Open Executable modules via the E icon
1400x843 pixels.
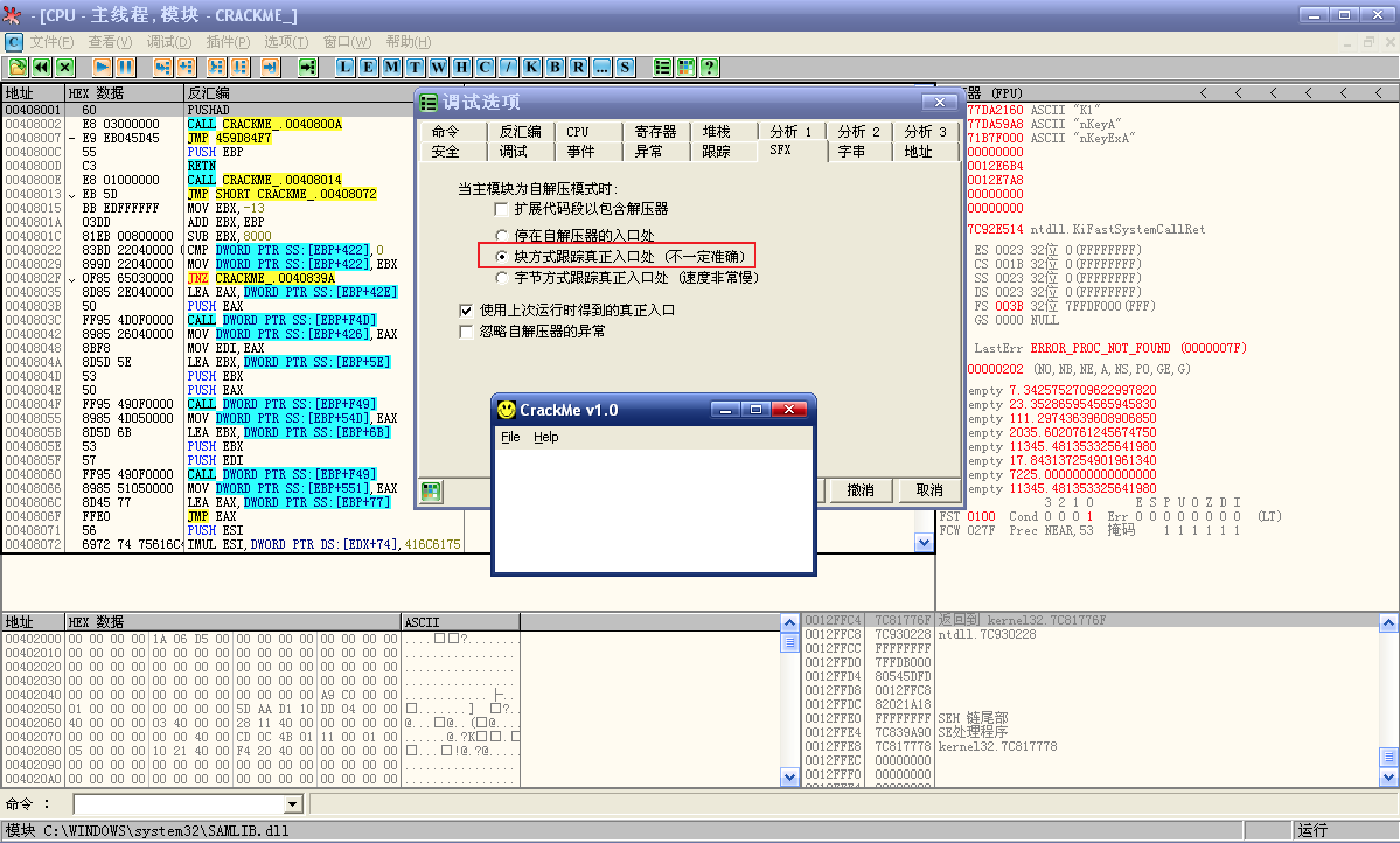pyautogui.click(x=367, y=67)
